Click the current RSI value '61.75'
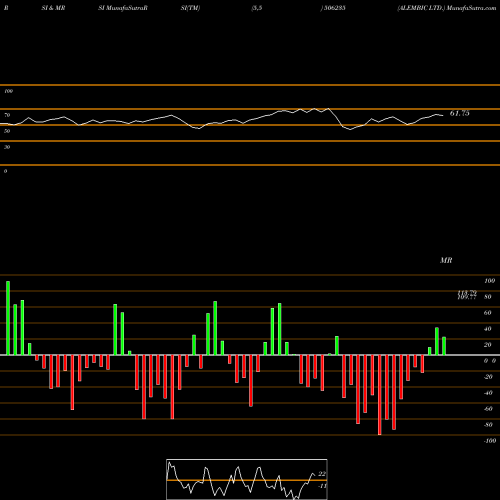500x500 pixels. pos(460,113)
